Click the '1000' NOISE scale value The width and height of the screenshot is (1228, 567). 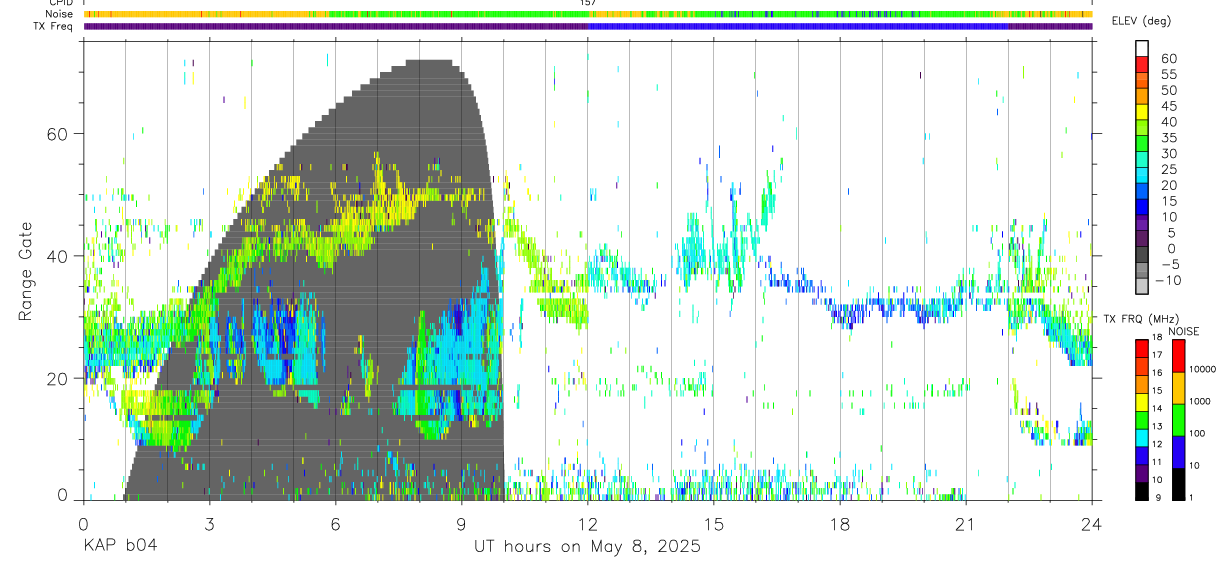click(x=1200, y=401)
